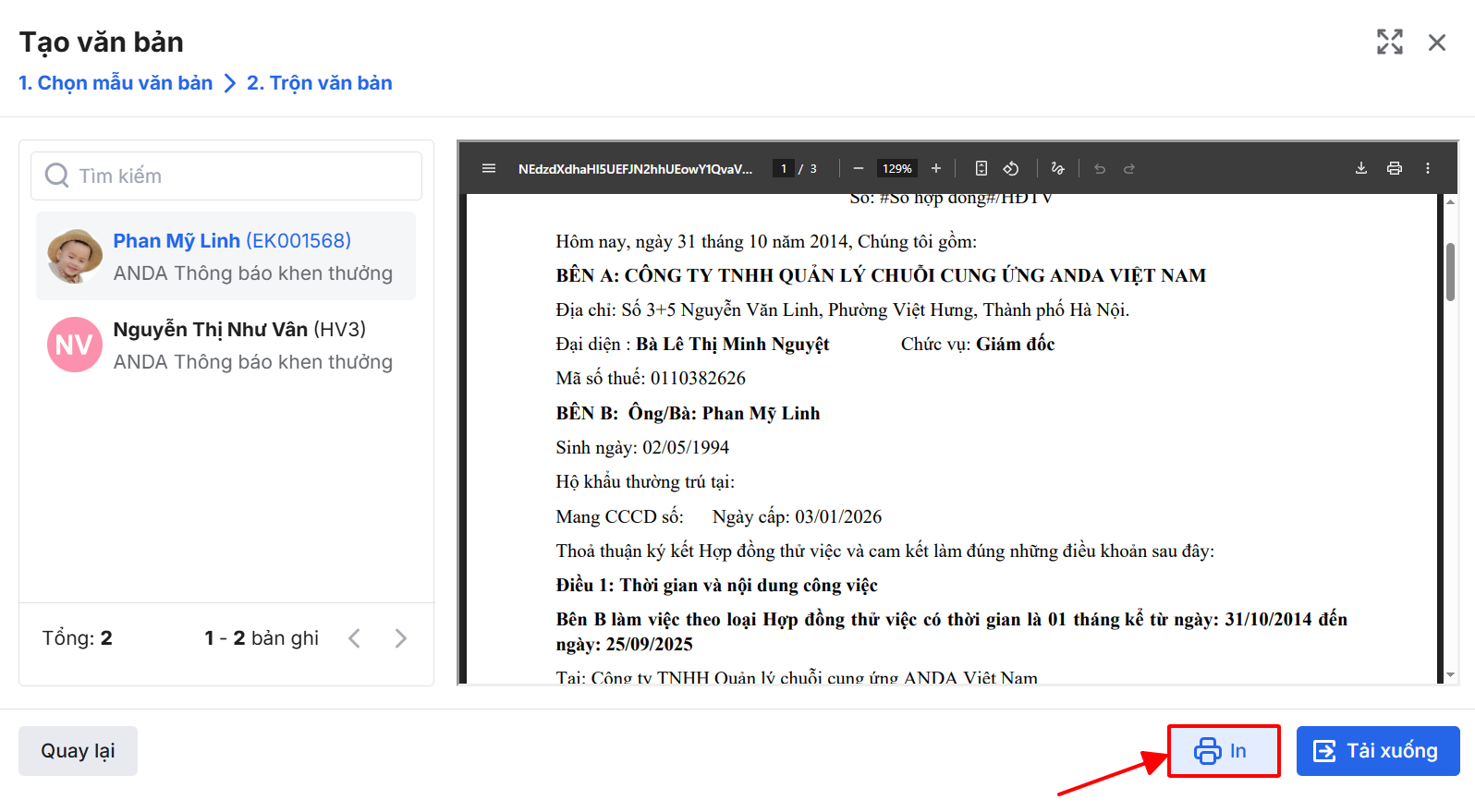Click the fit to page icon

981,168
